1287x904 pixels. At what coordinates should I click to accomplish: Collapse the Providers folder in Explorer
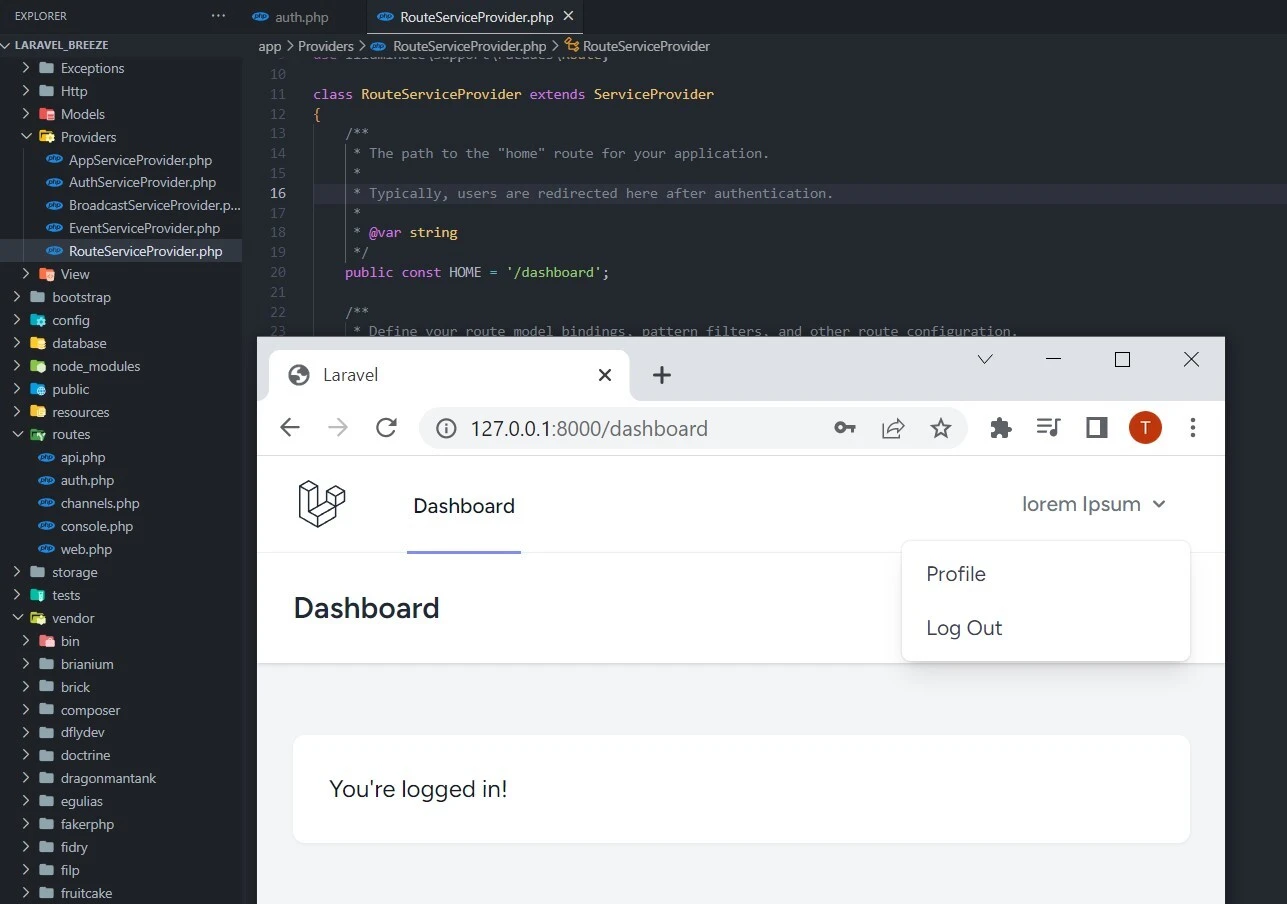pyautogui.click(x=25, y=136)
